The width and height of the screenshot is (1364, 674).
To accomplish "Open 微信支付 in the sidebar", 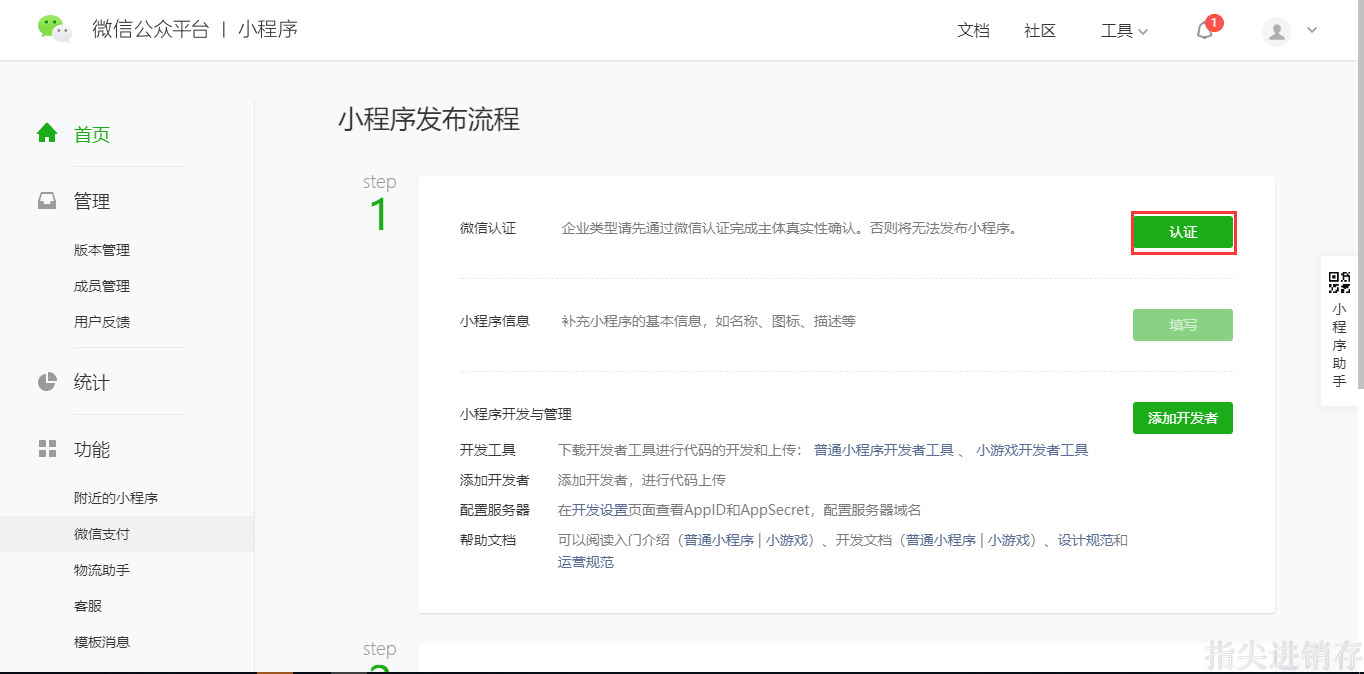I will point(102,534).
